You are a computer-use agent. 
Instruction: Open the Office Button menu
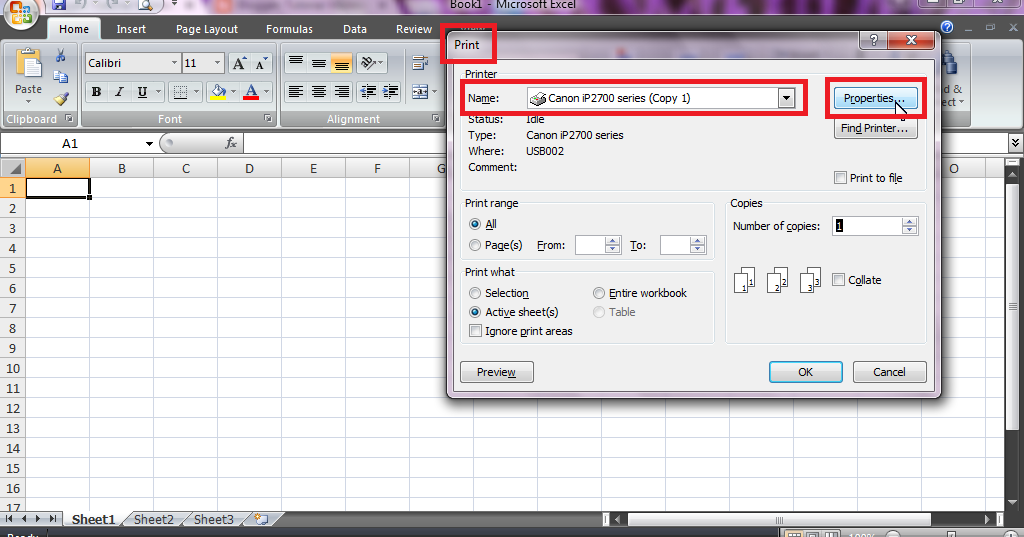[x=20, y=13]
